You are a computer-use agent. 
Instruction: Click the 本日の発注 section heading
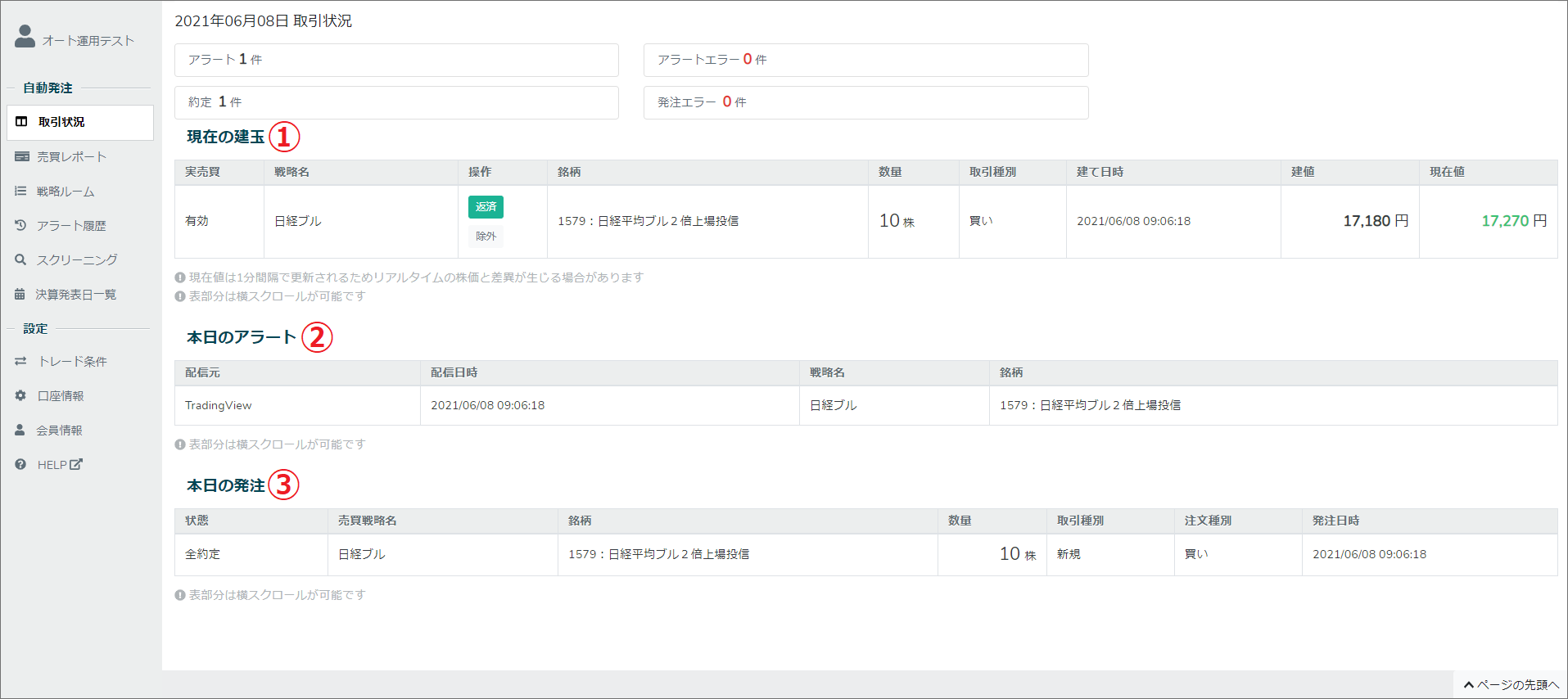pos(226,485)
